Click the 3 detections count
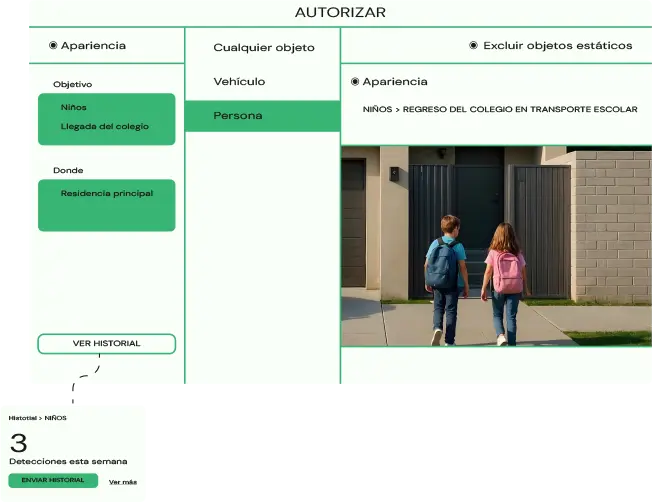Image resolution: width=654 pixels, height=502 pixels. click(x=18, y=443)
